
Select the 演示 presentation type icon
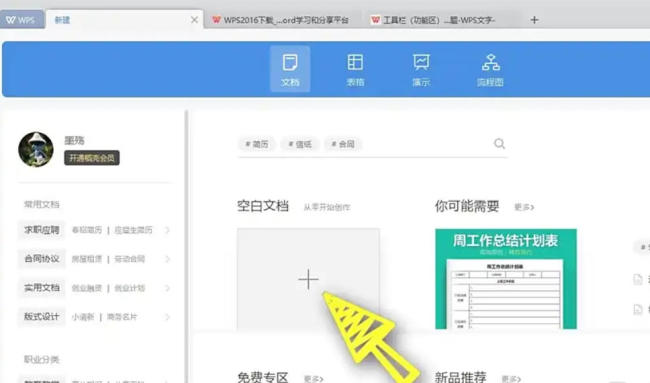pos(421,69)
